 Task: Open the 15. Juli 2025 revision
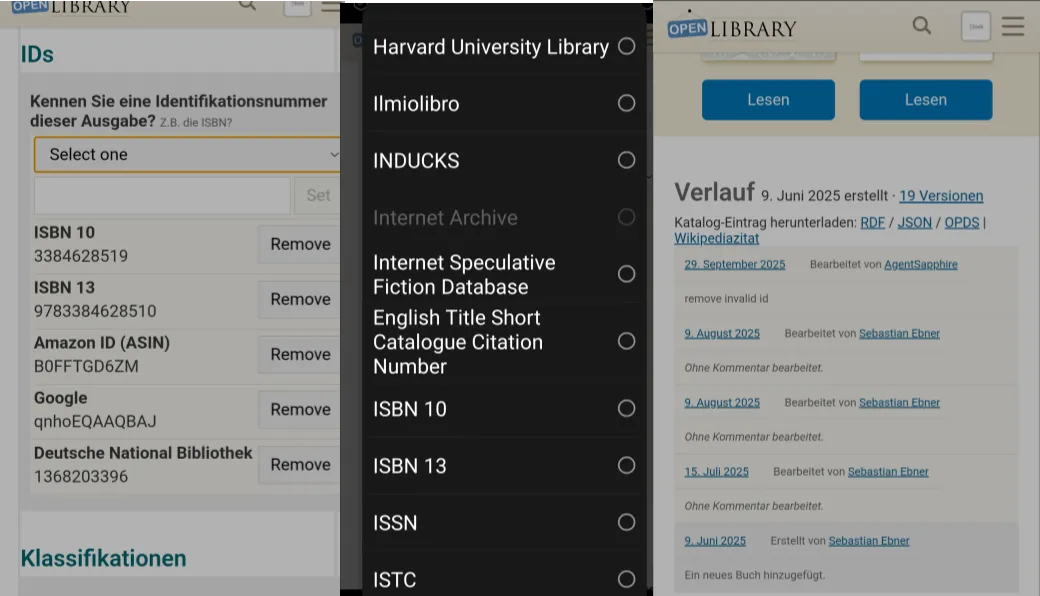(716, 472)
